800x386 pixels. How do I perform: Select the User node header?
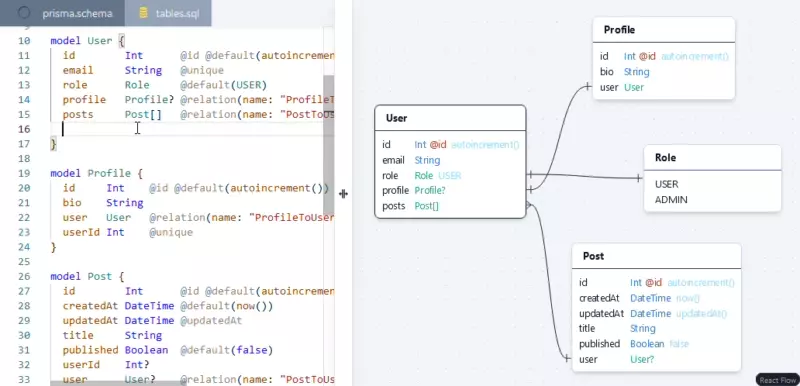click(450, 118)
